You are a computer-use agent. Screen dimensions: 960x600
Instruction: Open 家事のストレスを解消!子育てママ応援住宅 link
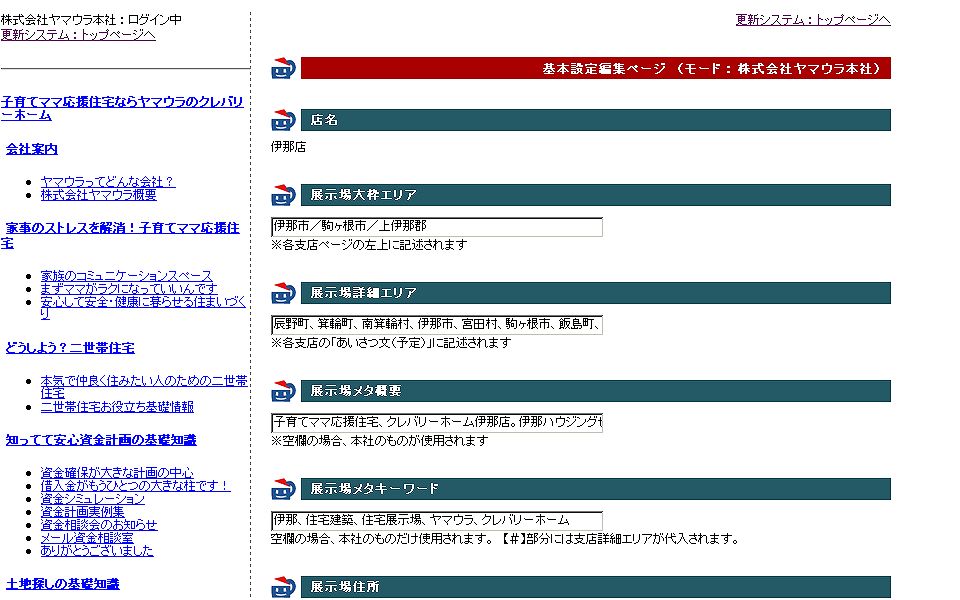[x=120, y=235]
